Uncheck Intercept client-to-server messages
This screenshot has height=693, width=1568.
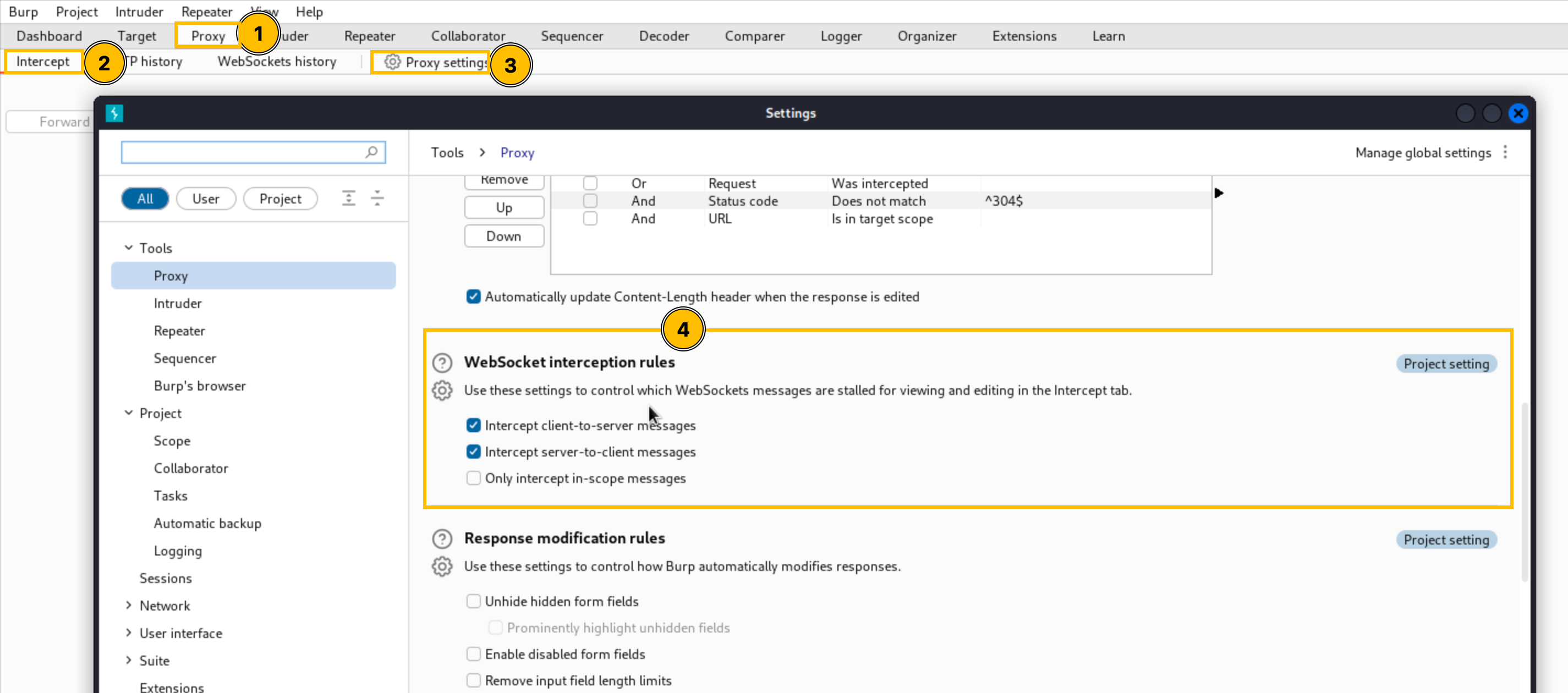473,425
